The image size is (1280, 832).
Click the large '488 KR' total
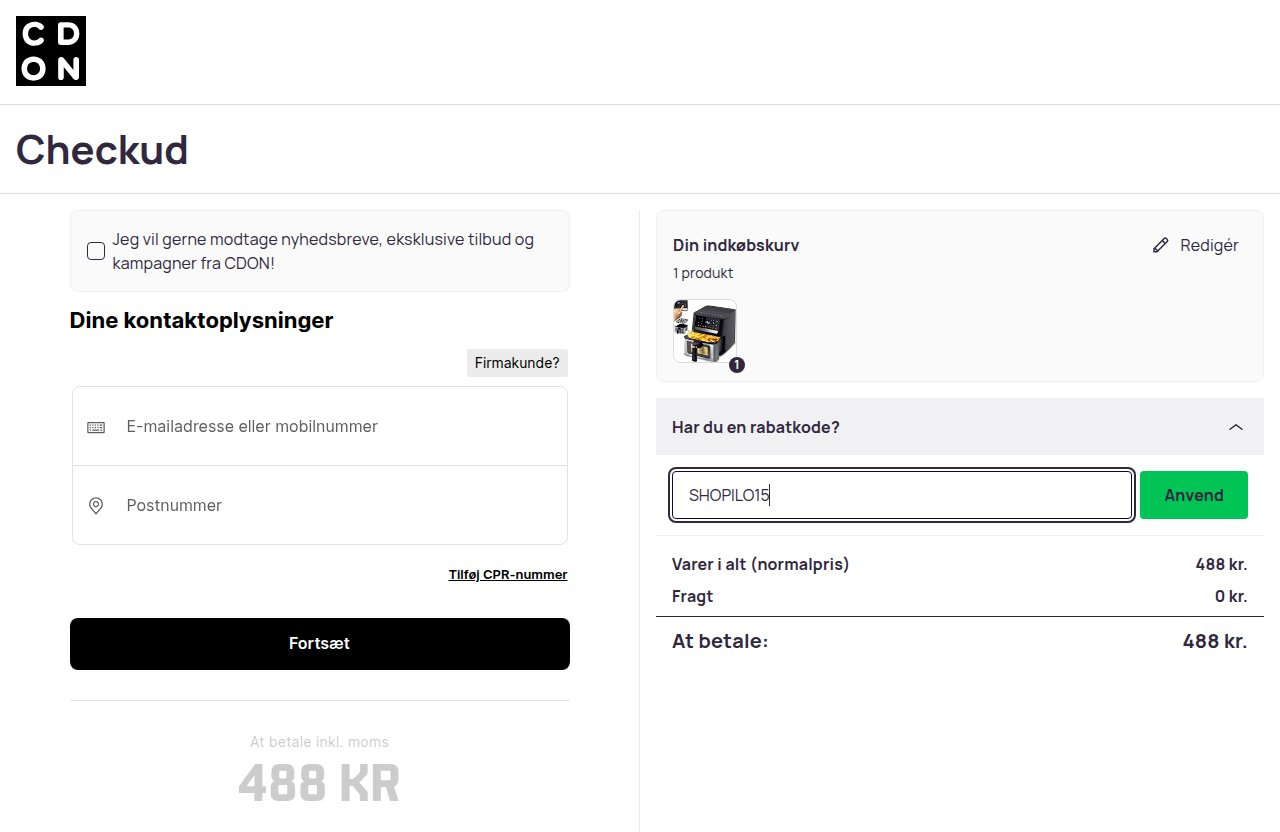coord(319,784)
